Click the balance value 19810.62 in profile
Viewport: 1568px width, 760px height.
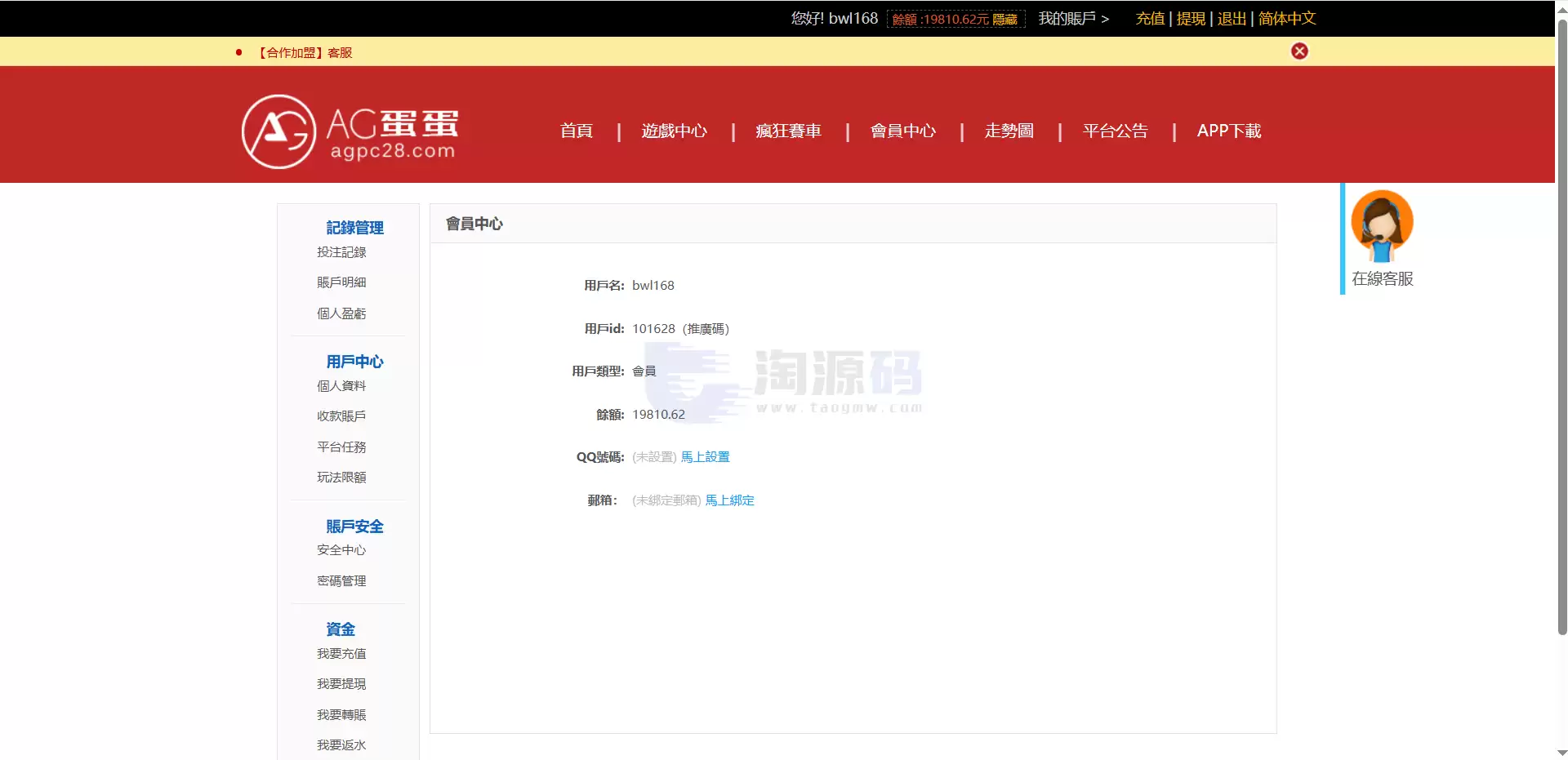[x=658, y=415]
